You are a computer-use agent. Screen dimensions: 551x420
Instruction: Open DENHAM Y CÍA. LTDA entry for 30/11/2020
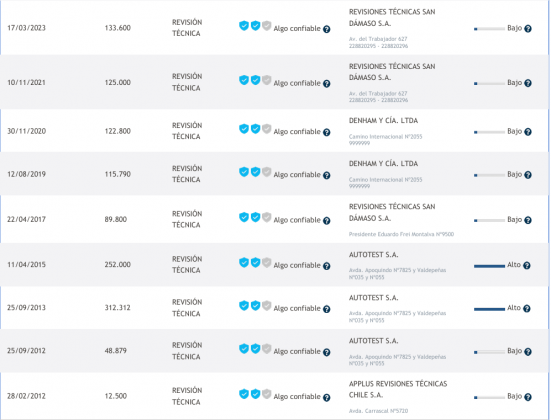[383, 121]
